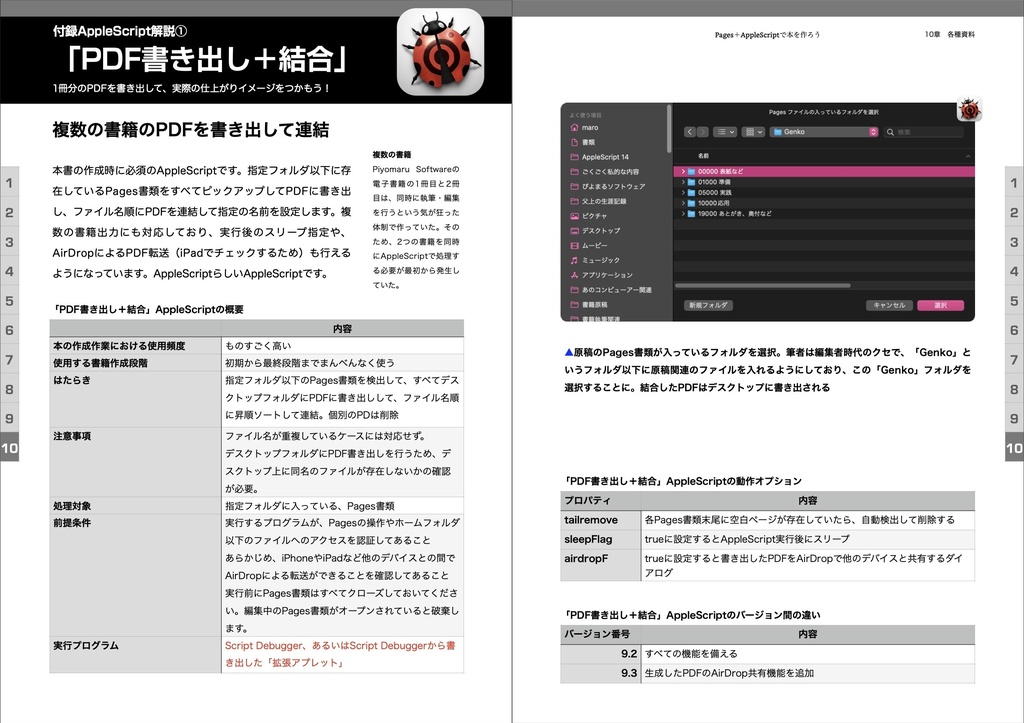Click the 選択 confirmation button

click(x=942, y=305)
